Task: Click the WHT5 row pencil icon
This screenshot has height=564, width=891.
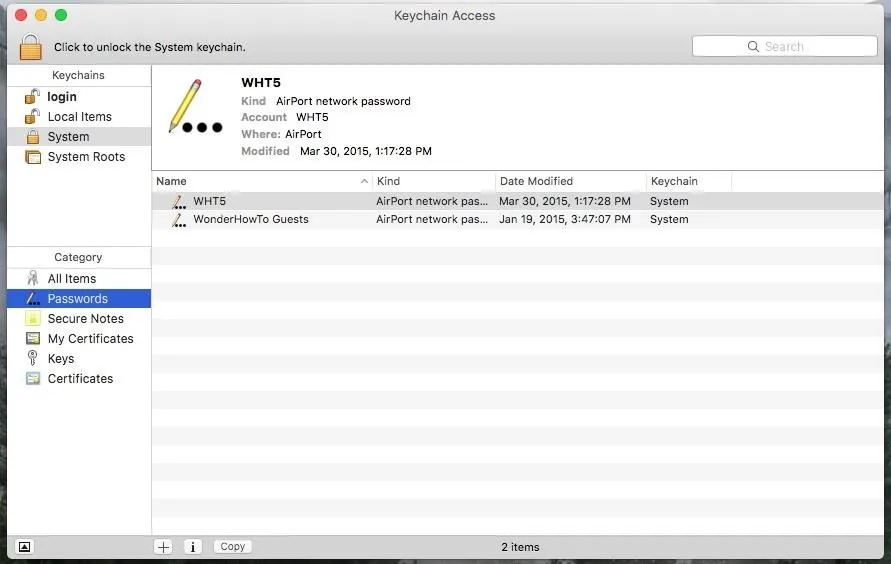Action: pos(179,202)
